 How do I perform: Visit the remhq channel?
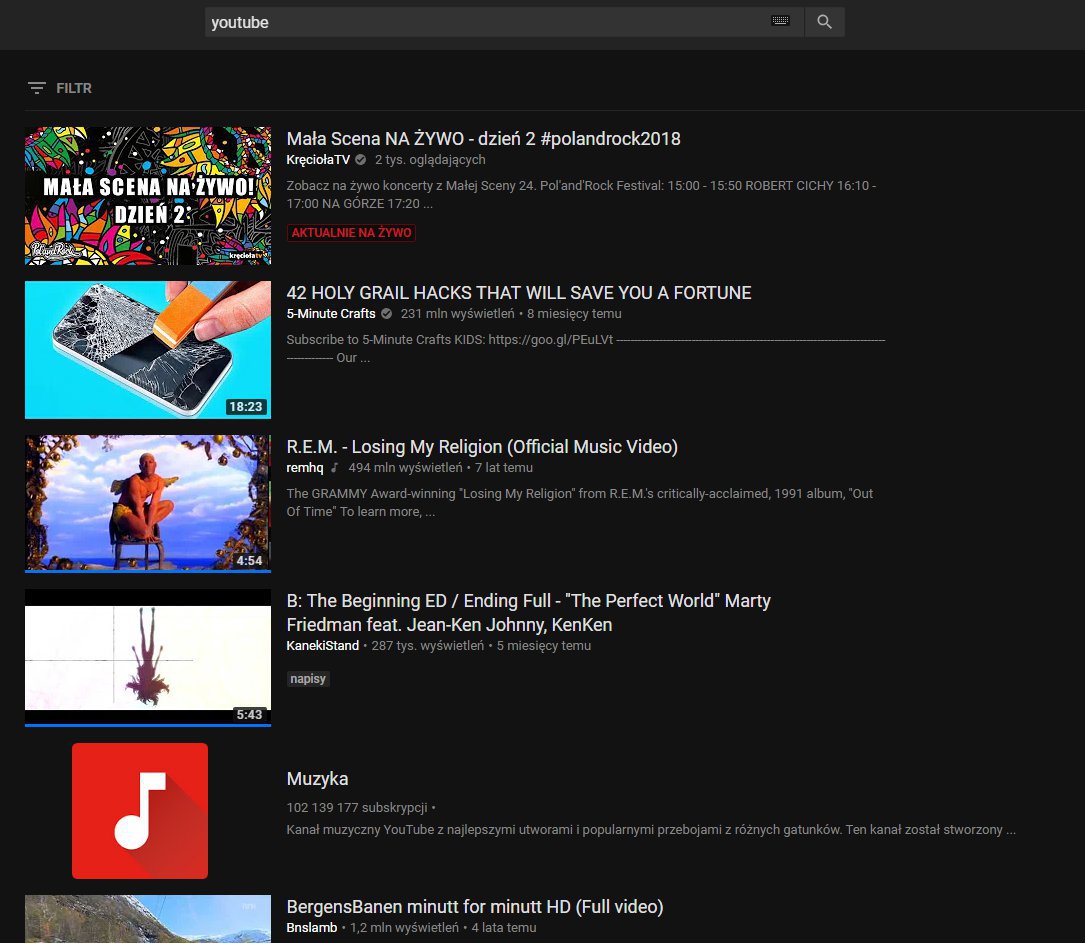(305, 468)
